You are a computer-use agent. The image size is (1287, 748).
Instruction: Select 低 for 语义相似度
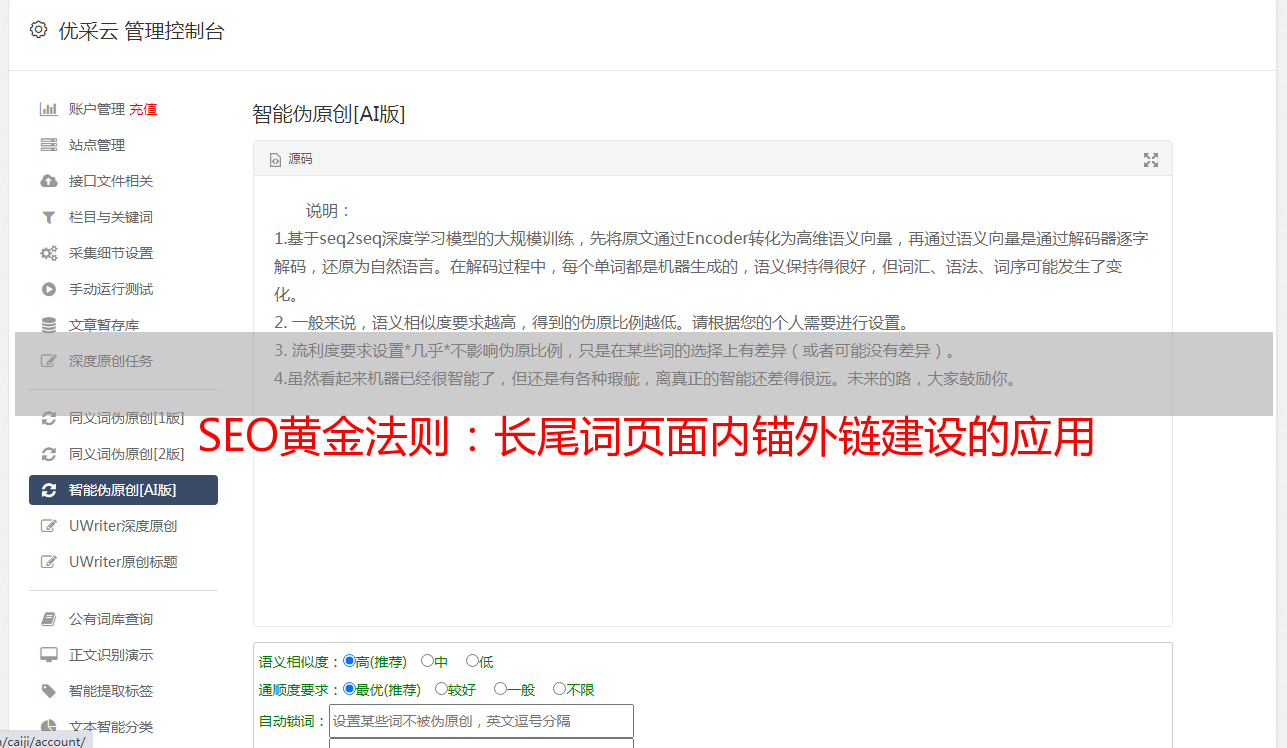[x=479, y=661]
